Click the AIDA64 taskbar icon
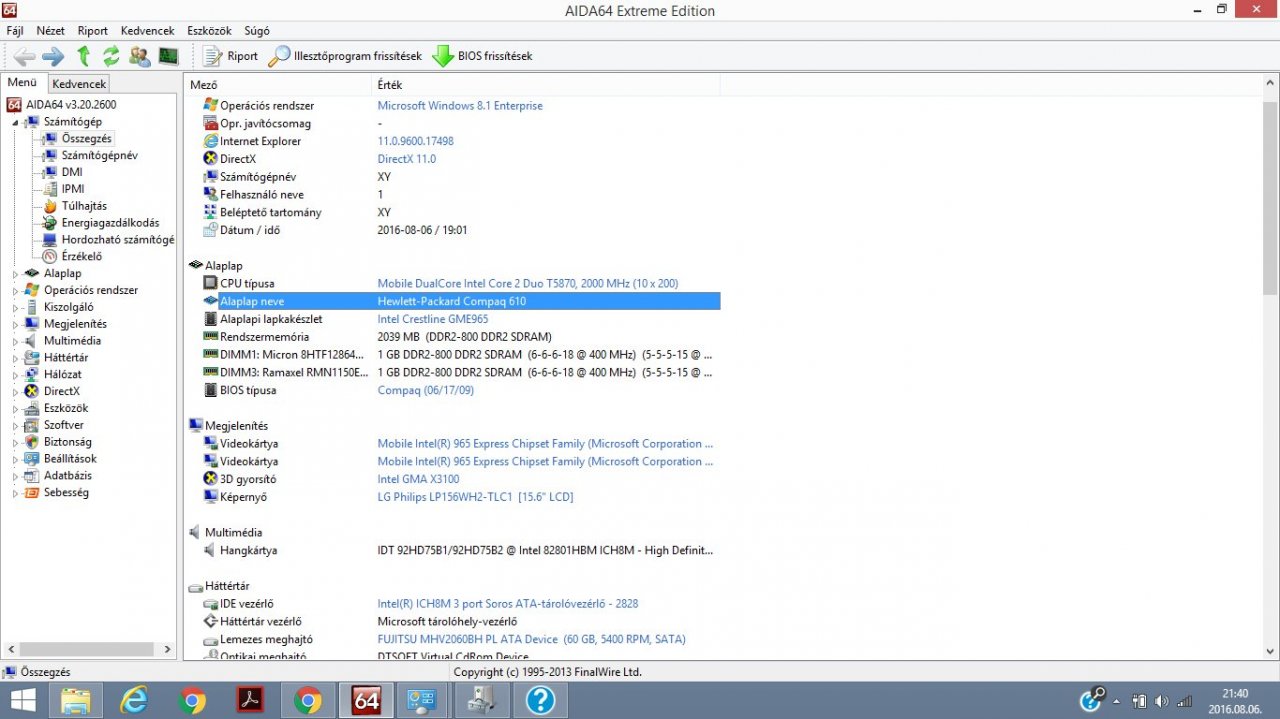Viewport: 1280px width, 719px height. pyautogui.click(x=366, y=700)
